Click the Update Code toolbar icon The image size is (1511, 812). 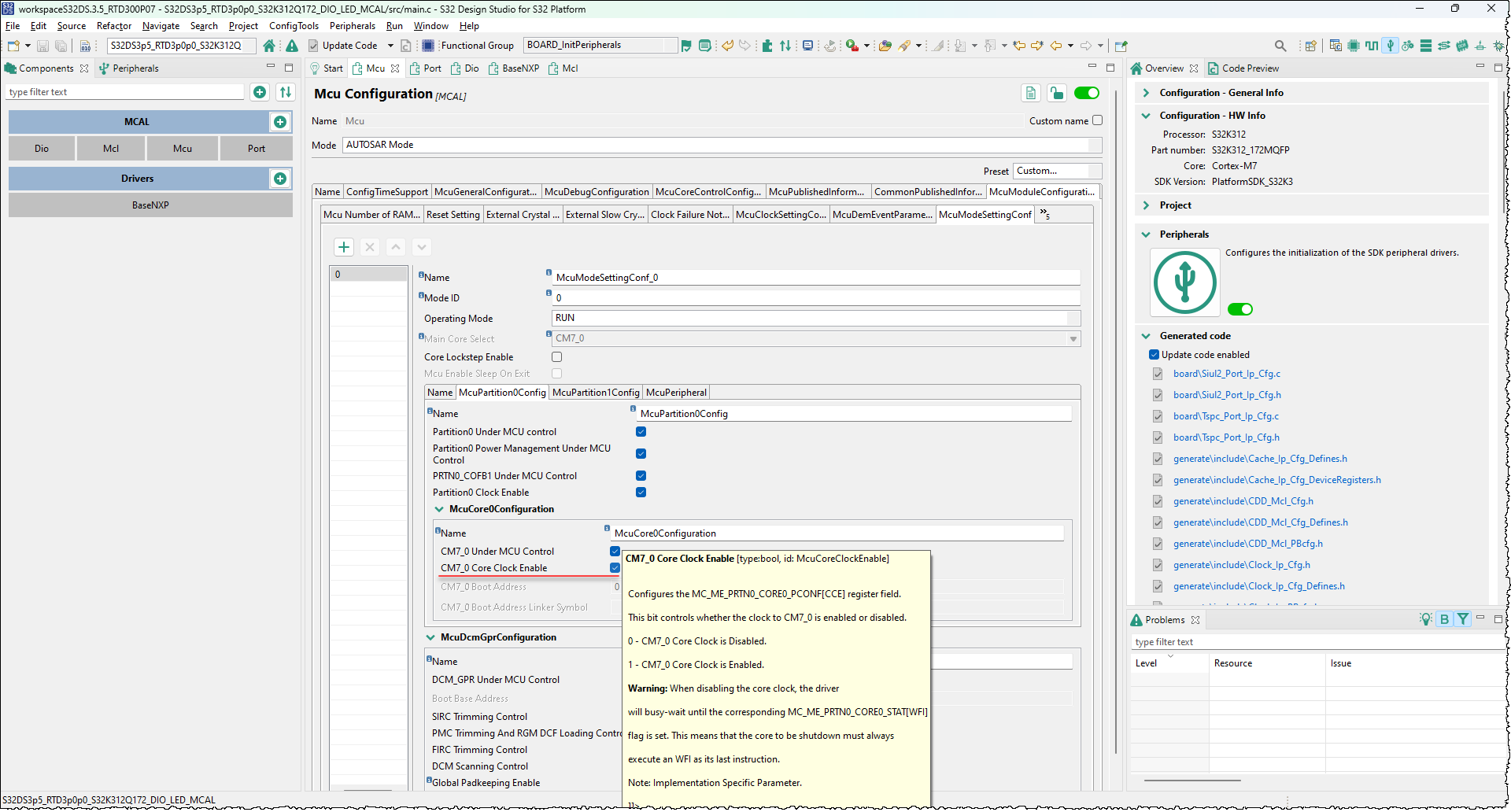tap(313, 45)
